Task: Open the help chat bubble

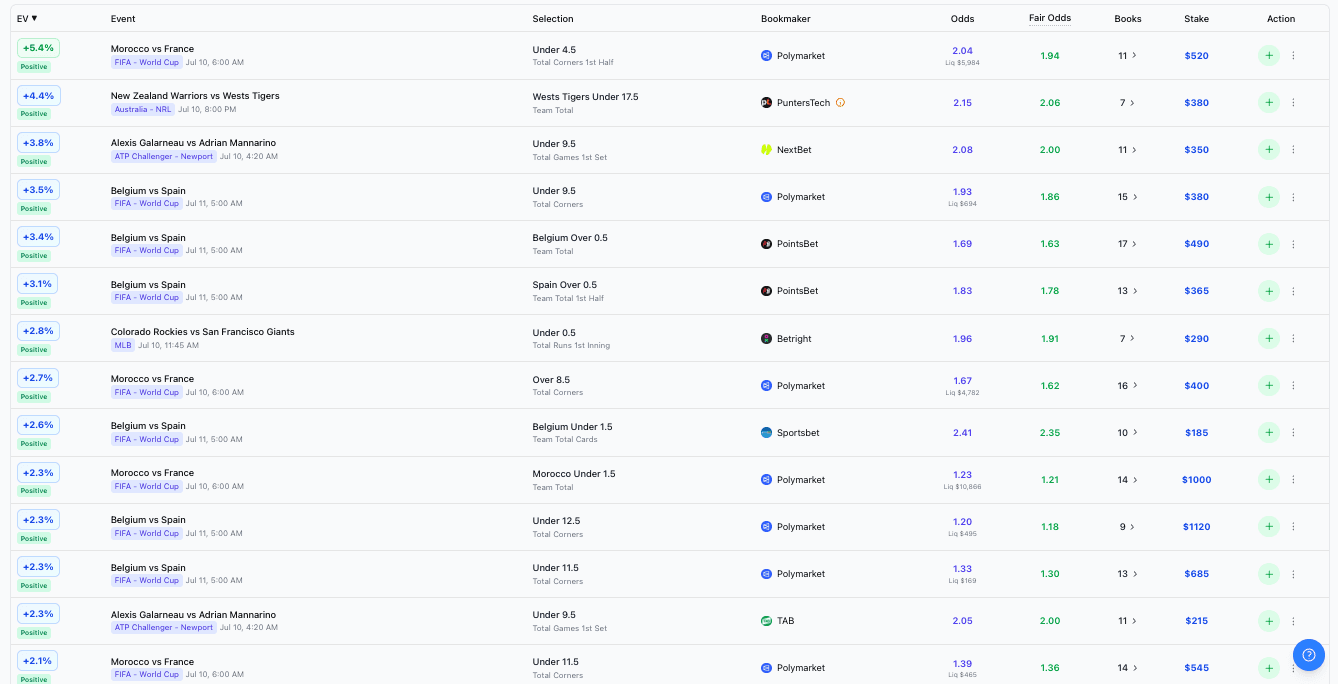Action: [1309, 655]
